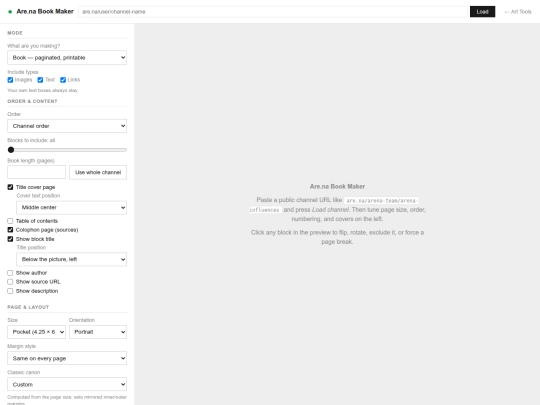
Task: Click the Are.na Book Maker header title
Action: pyautogui.click(x=45, y=11)
